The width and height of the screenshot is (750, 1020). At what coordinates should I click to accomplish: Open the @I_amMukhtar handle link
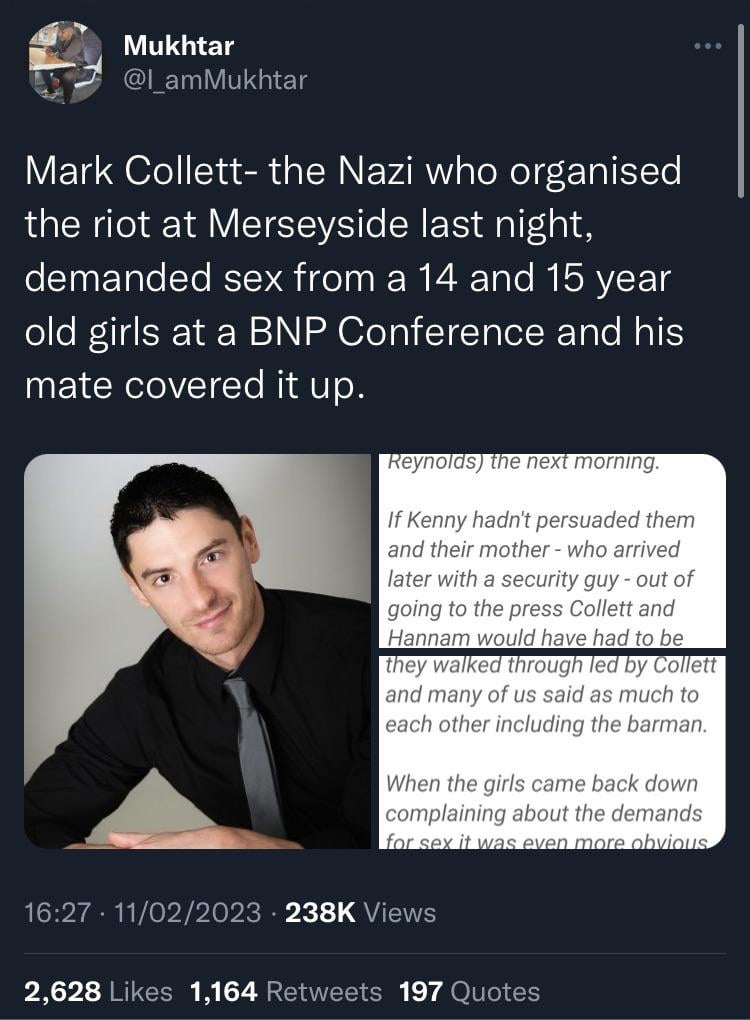click(215, 80)
